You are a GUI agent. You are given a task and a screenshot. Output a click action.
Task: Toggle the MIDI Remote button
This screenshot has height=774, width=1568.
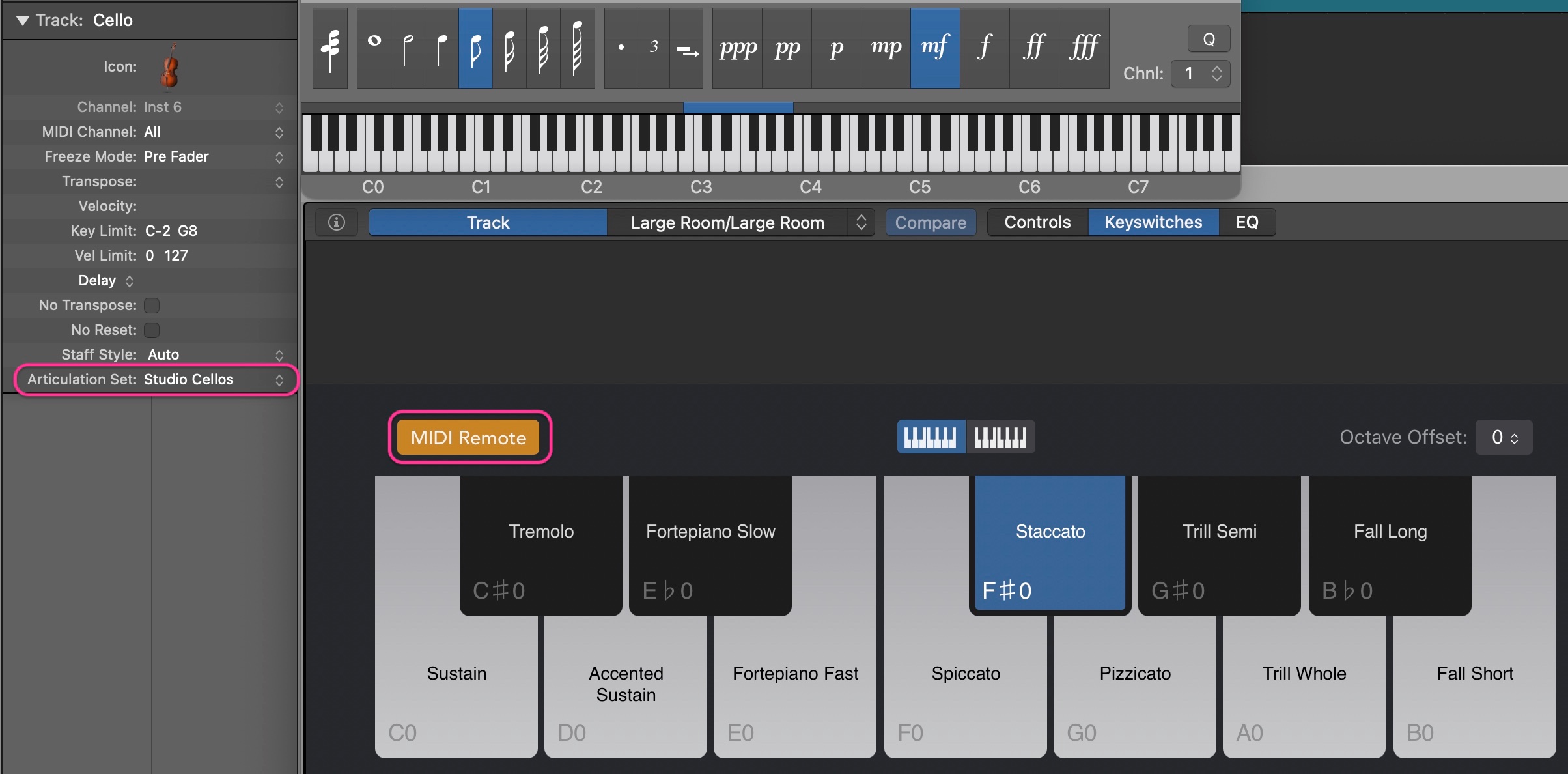[469, 438]
